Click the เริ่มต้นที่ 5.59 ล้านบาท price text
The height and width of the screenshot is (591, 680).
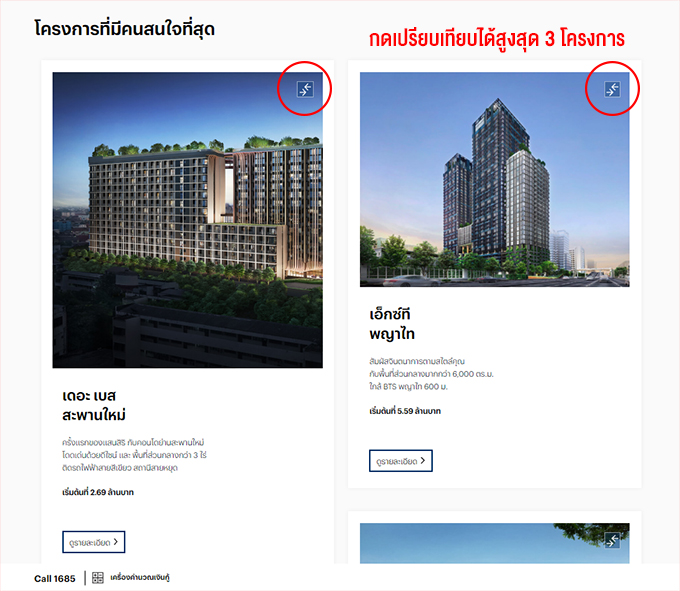[x=405, y=411]
